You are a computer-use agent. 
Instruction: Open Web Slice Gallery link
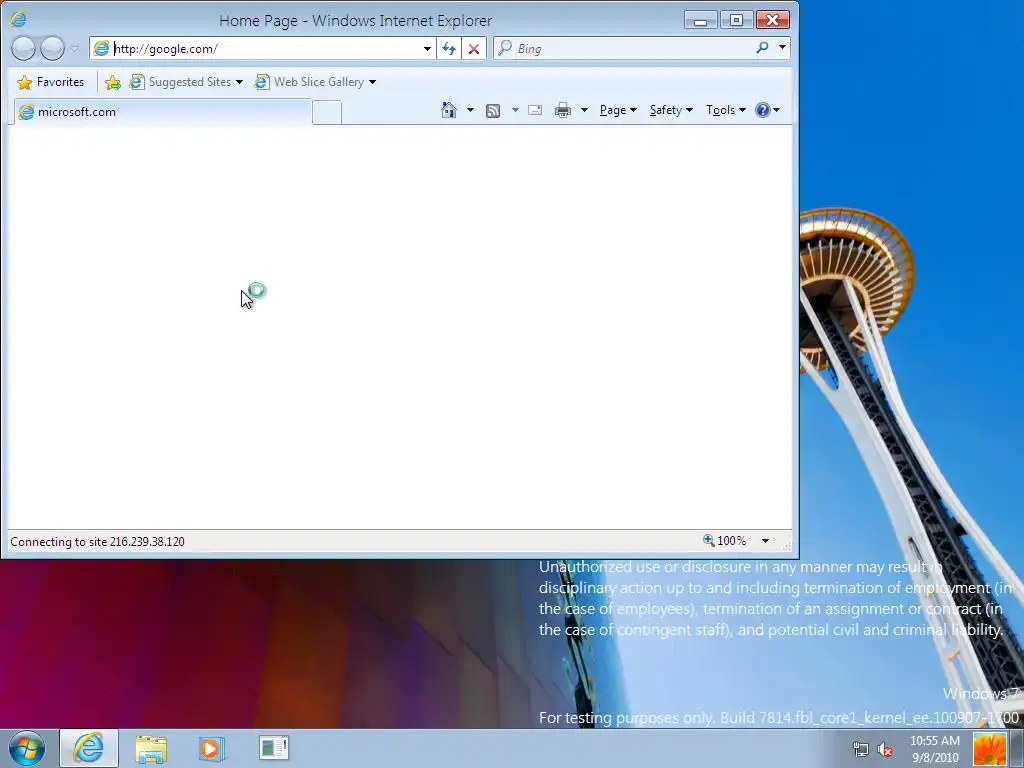310,82
